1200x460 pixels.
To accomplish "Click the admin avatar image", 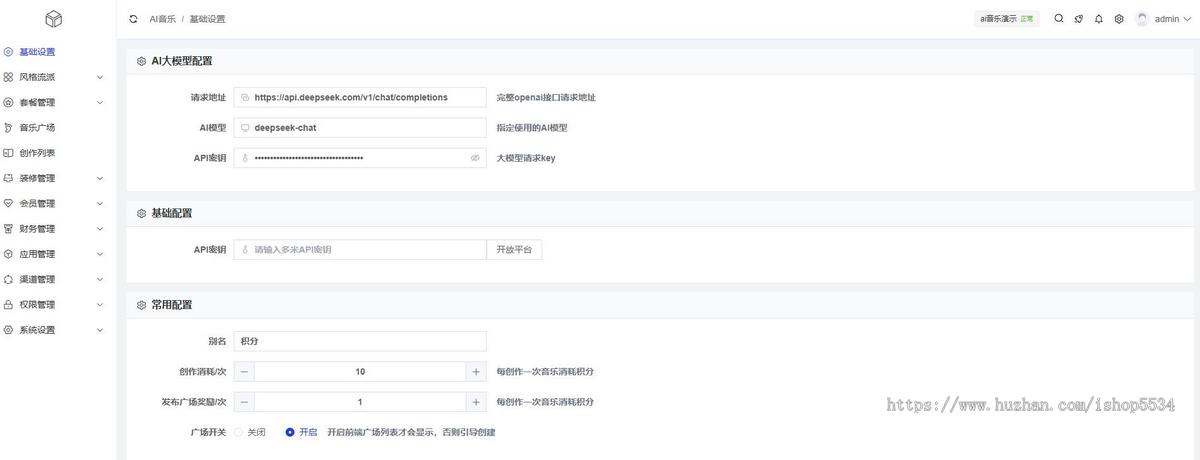I will [1143, 19].
